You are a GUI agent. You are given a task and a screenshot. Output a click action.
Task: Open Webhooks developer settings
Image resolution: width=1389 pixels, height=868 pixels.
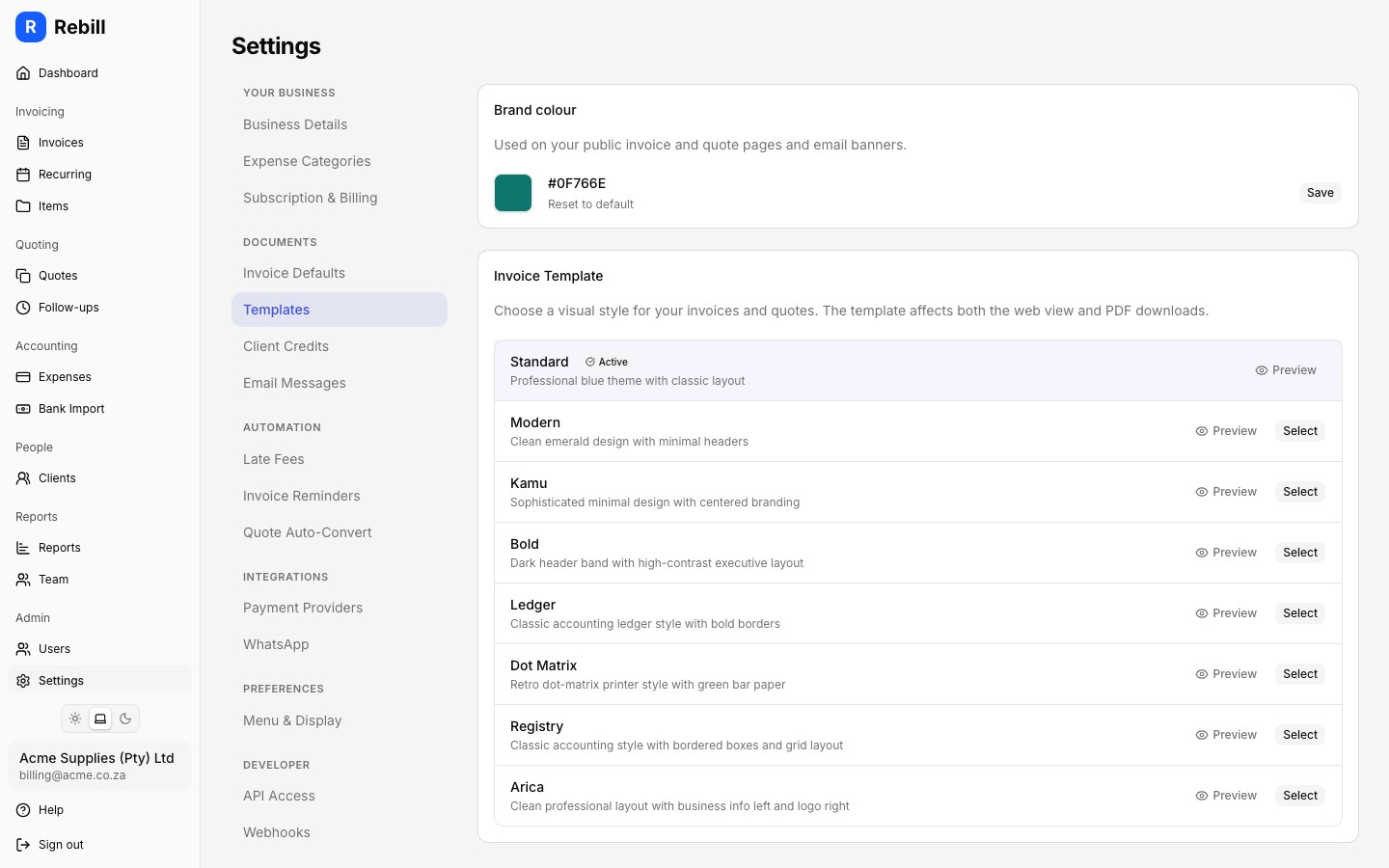[340, 832]
